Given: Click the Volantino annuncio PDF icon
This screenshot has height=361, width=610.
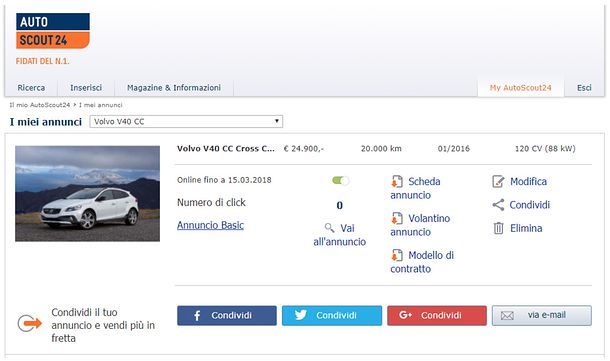Looking at the screenshot, I should (397, 218).
